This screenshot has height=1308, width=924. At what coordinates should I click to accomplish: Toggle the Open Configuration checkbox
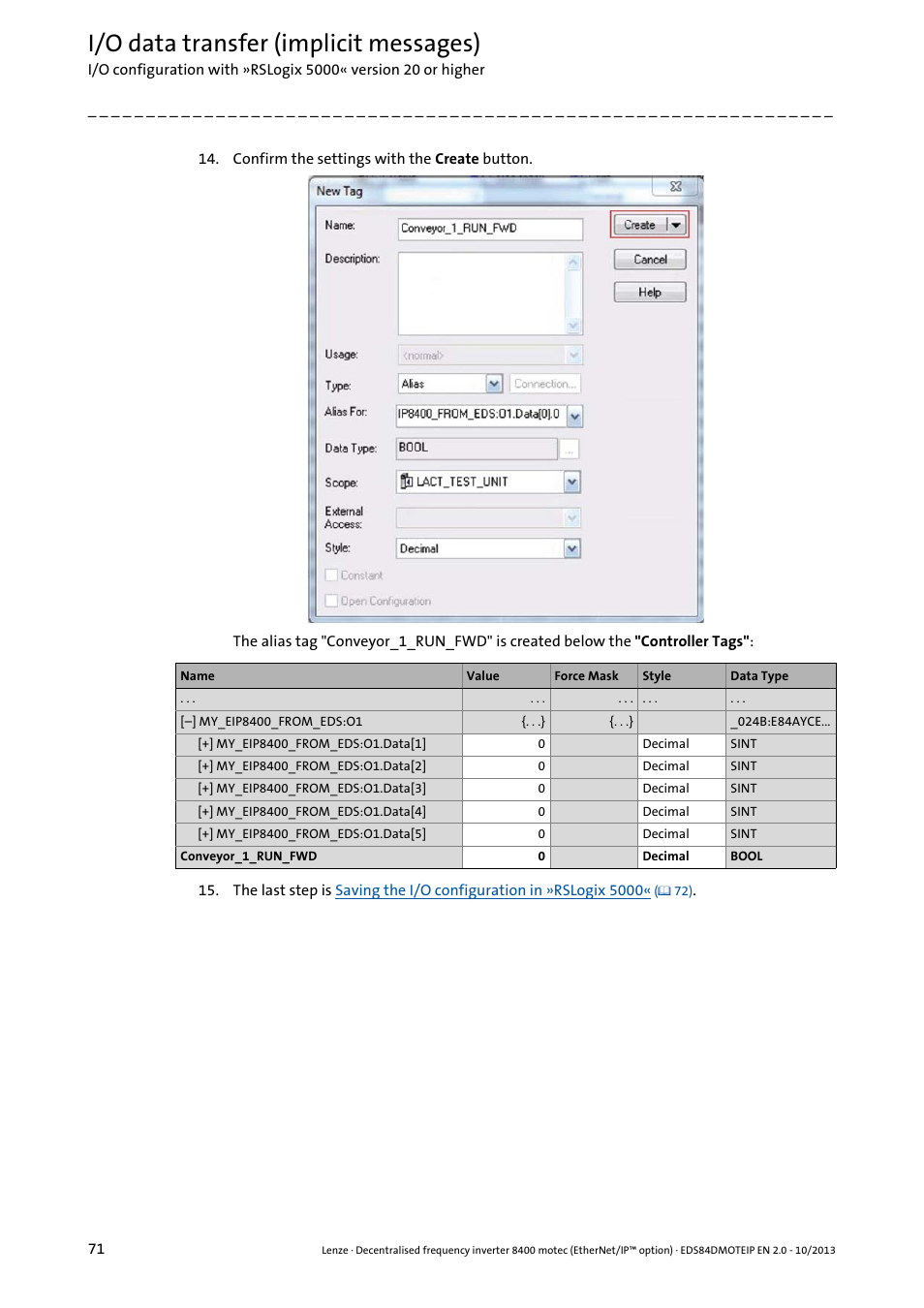point(331,602)
